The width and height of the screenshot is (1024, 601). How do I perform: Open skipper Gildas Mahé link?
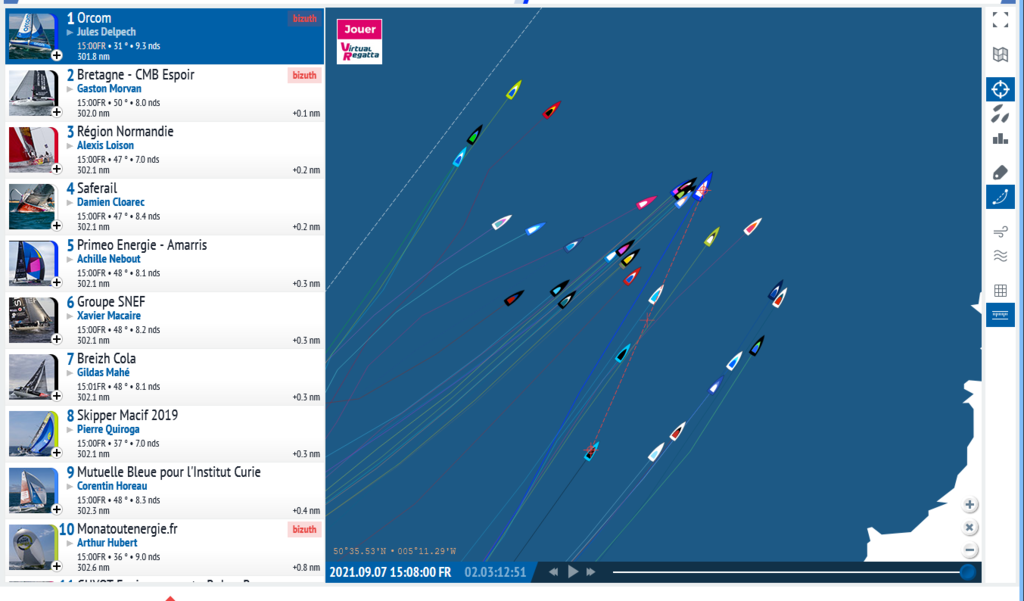(x=103, y=372)
